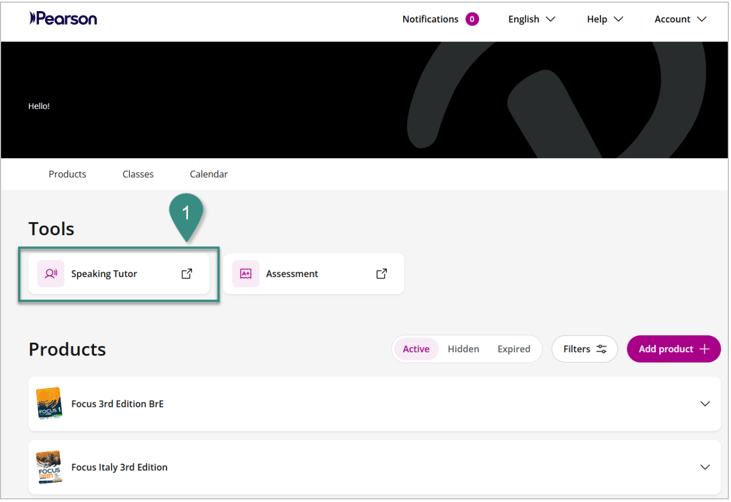Click the Add product button
This screenshot has height=502, width=731.
[x=674, y=349]
